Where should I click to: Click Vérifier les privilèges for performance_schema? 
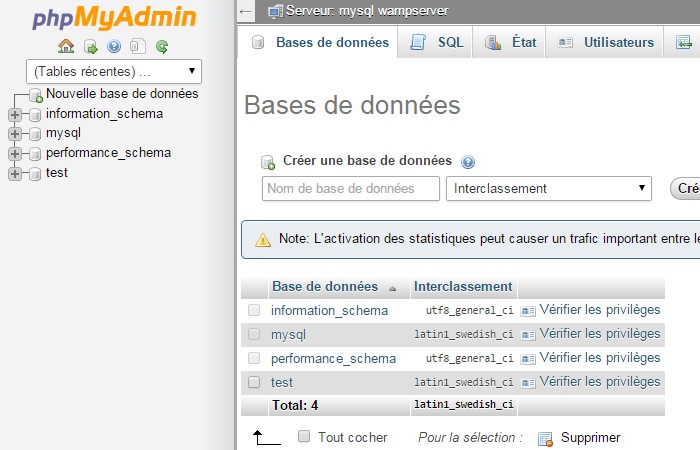click(x=600, y=358)
